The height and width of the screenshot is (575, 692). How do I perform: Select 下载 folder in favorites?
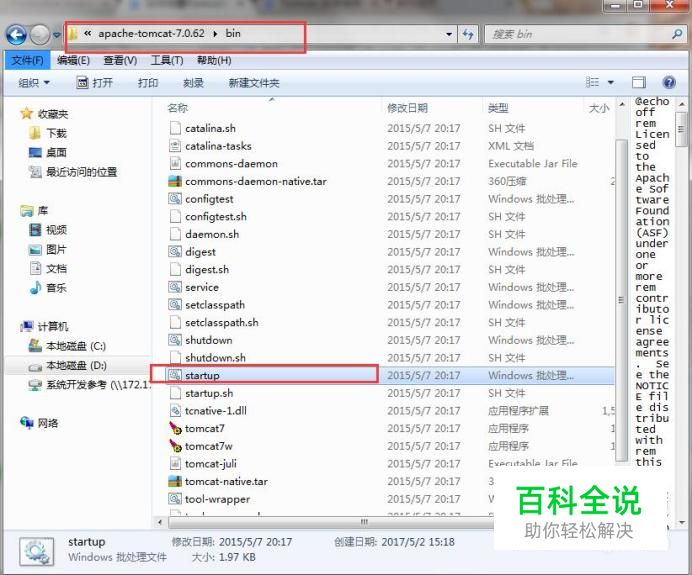tap(48, 133)
